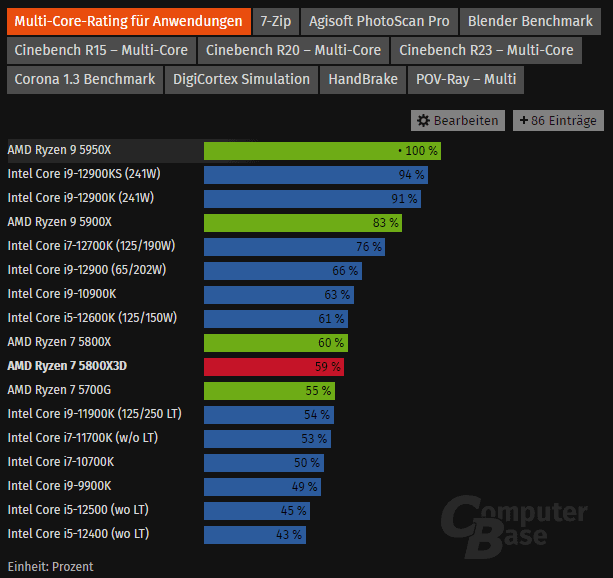The width and height of the screenshot is (613, 578).
Task: Select Cinebench R23 – Multi-Core tab
Action: (486, 50)
